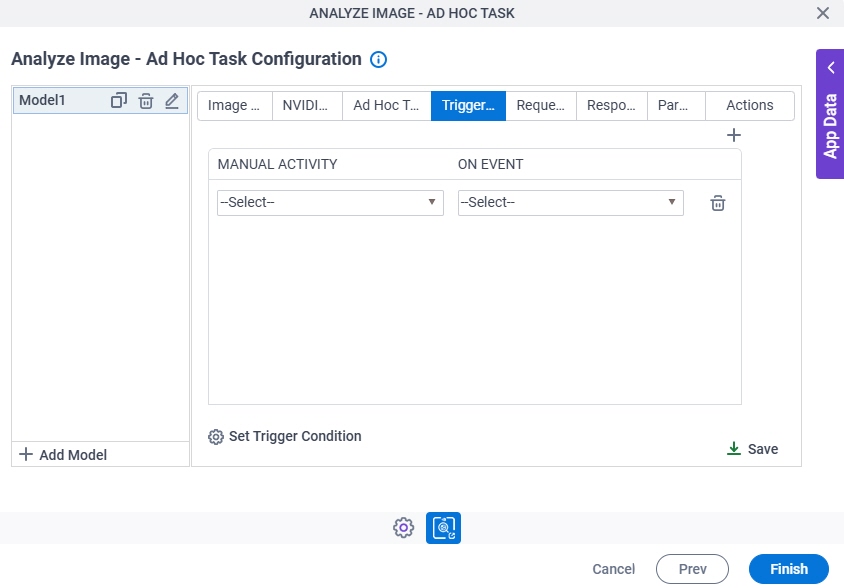The width and height of the screenshot is (844, 588).
Task: Click the copy icon for Model1
Action: point(118,101)
